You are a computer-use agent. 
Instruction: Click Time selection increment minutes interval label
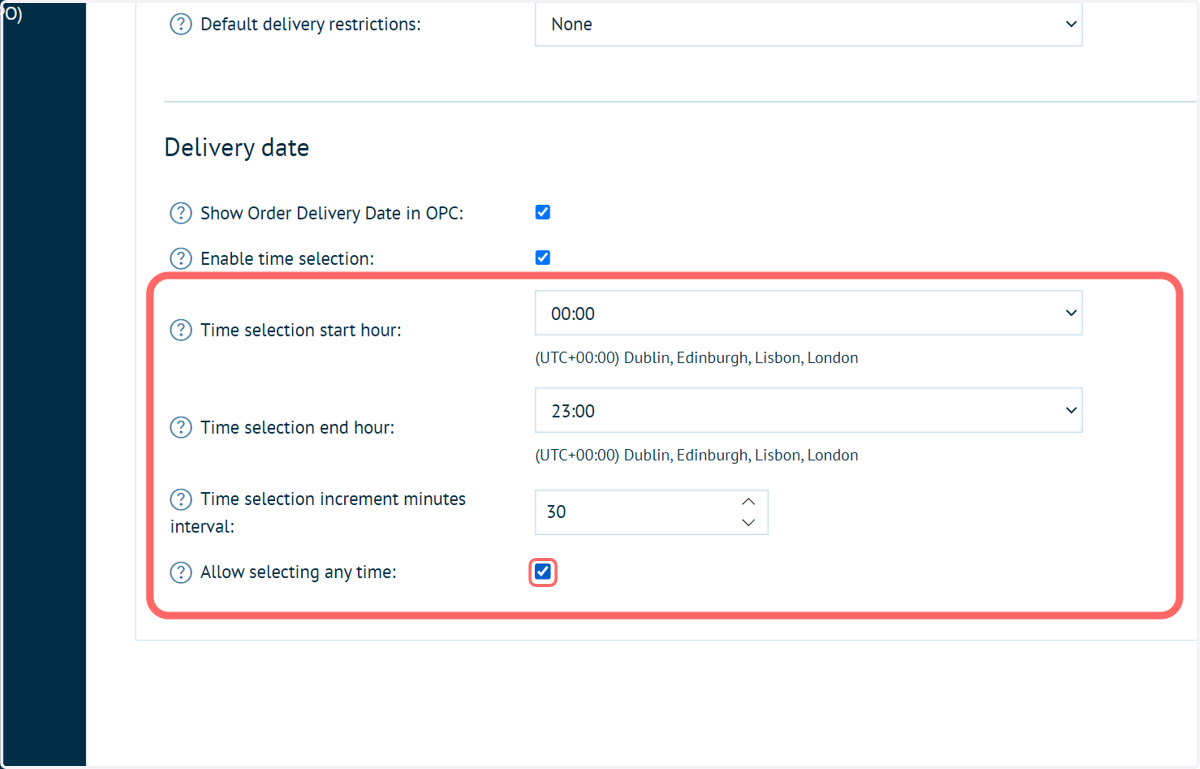click(320, 512)
